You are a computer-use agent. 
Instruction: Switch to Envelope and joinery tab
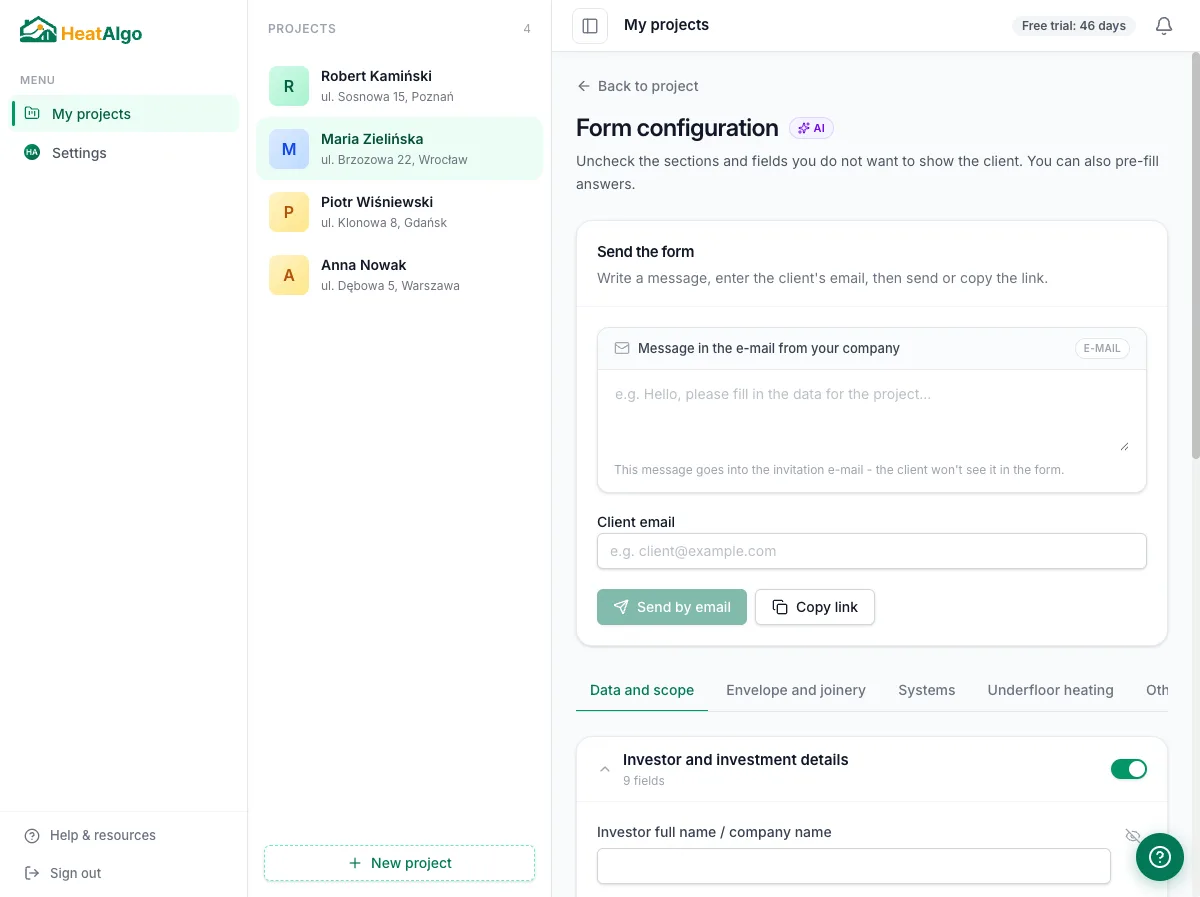[x=796, y=690]
